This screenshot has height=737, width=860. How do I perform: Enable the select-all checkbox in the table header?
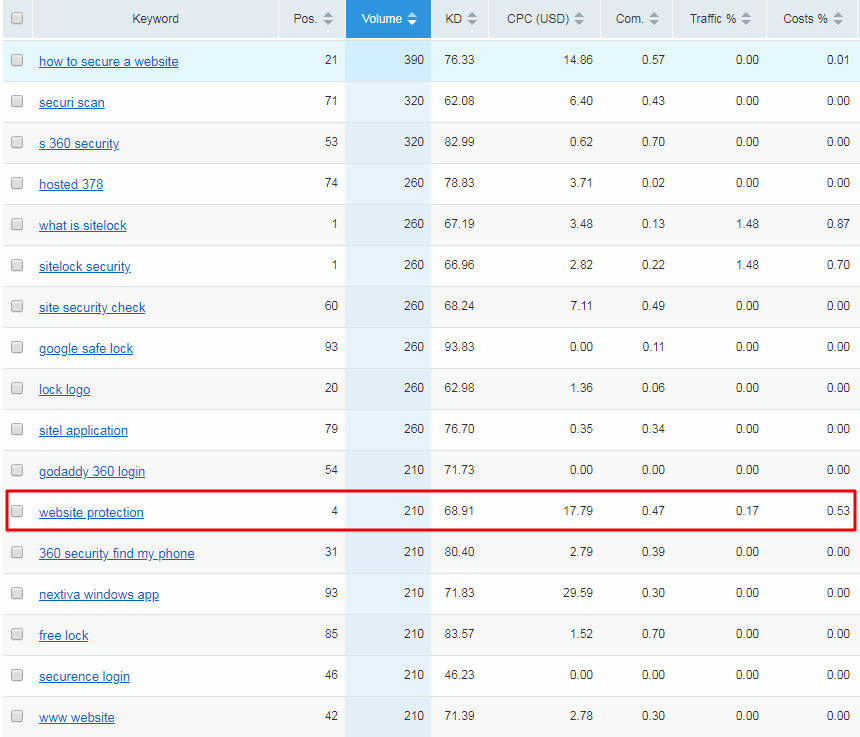pyautogui.click(x=17, y=19)
